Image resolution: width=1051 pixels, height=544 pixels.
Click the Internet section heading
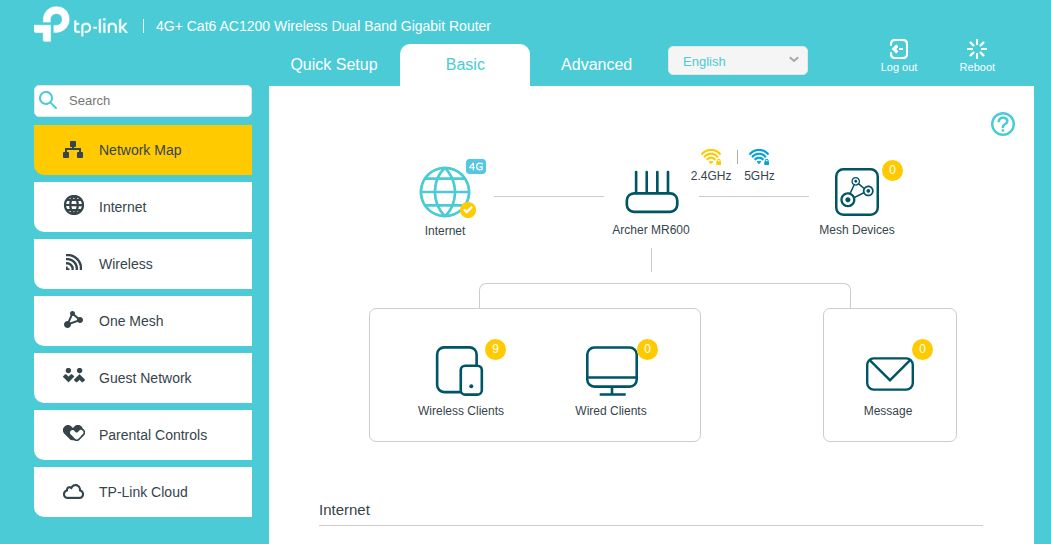pyautogui.click(x=345, y=511)
